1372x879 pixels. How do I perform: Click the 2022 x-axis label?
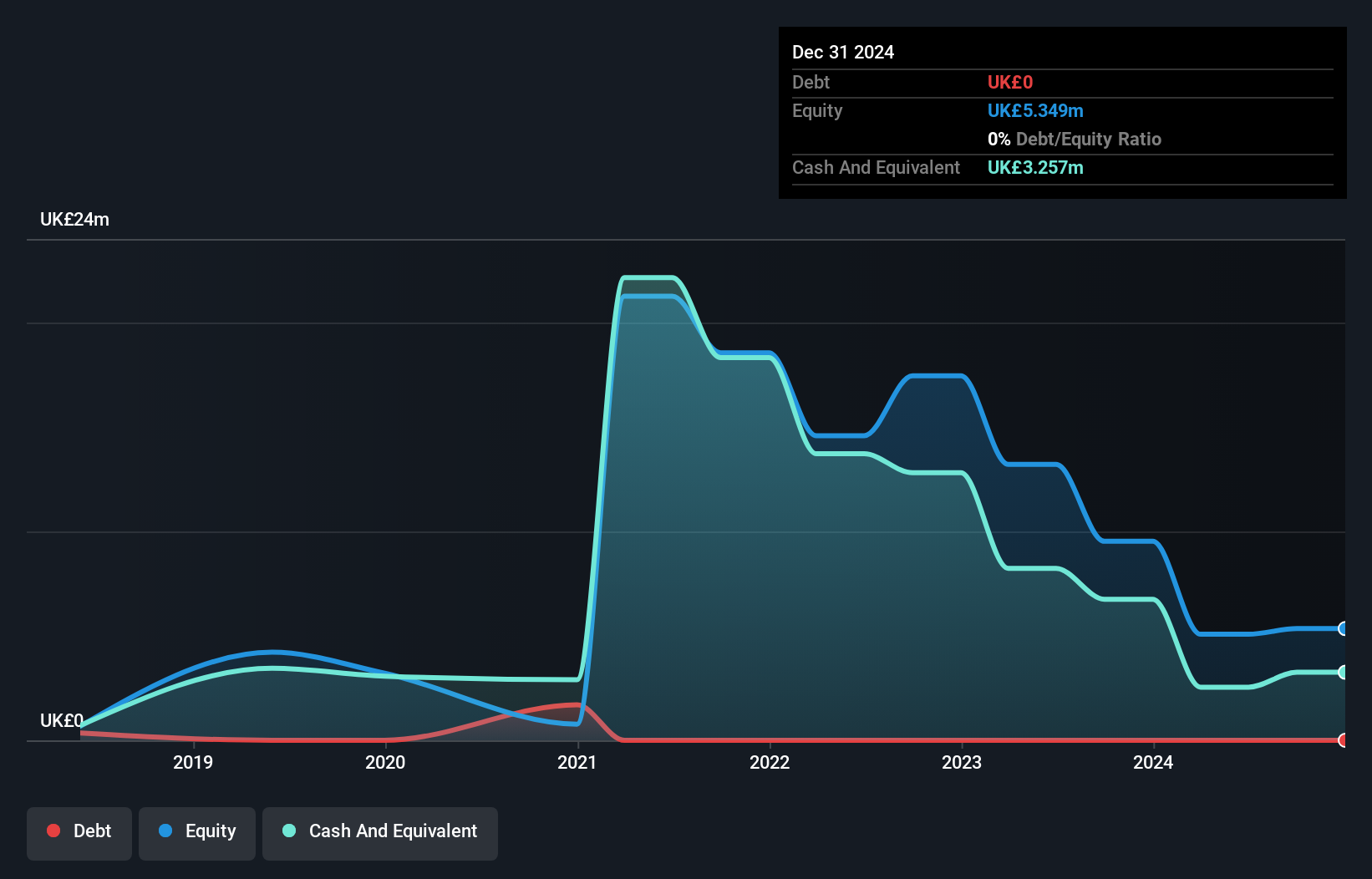point(770,762)
